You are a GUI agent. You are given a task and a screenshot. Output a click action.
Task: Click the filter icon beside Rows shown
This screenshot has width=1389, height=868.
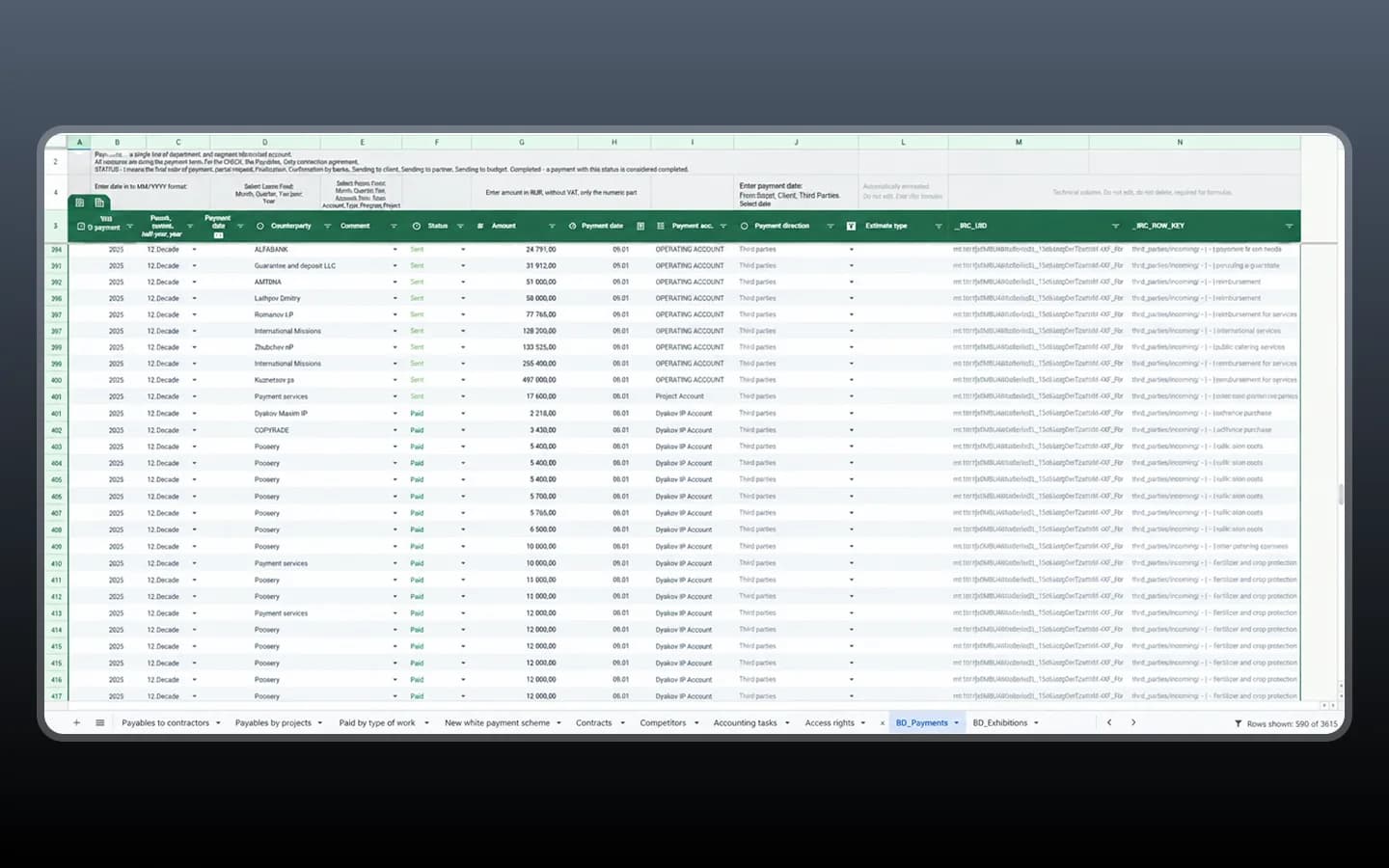[x=1238, y=723]
